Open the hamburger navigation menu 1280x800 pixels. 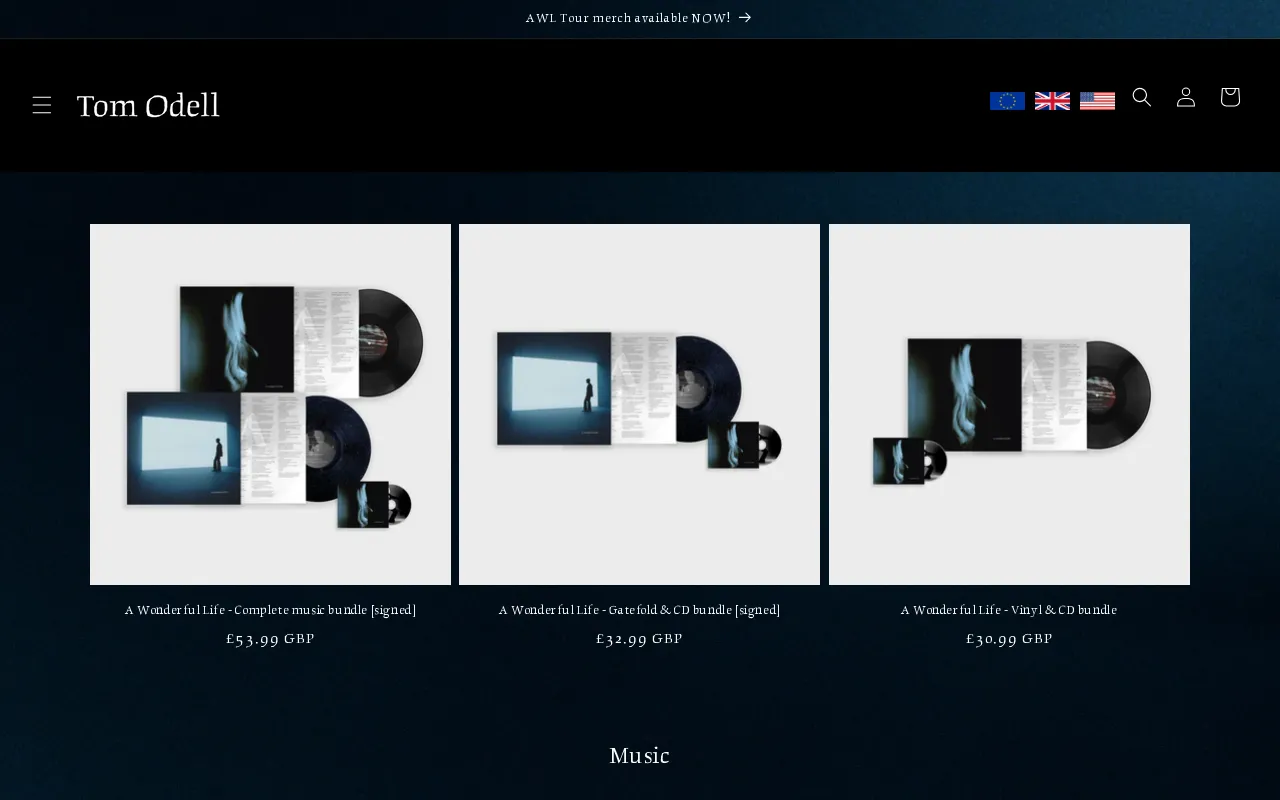pos(42,104)
